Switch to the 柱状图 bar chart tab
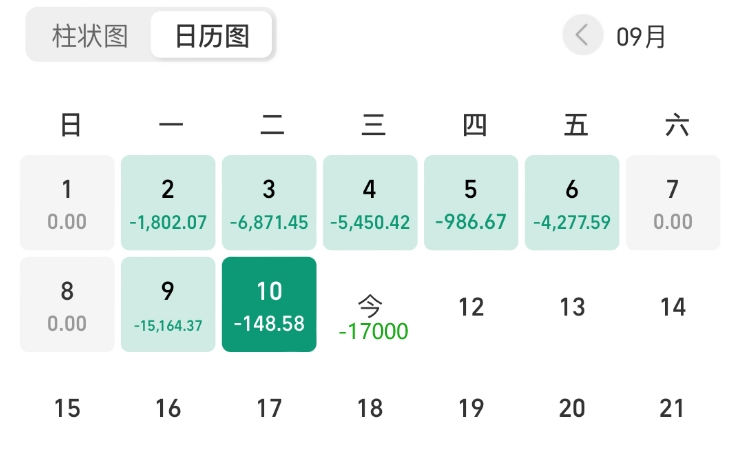 point(90,36)
